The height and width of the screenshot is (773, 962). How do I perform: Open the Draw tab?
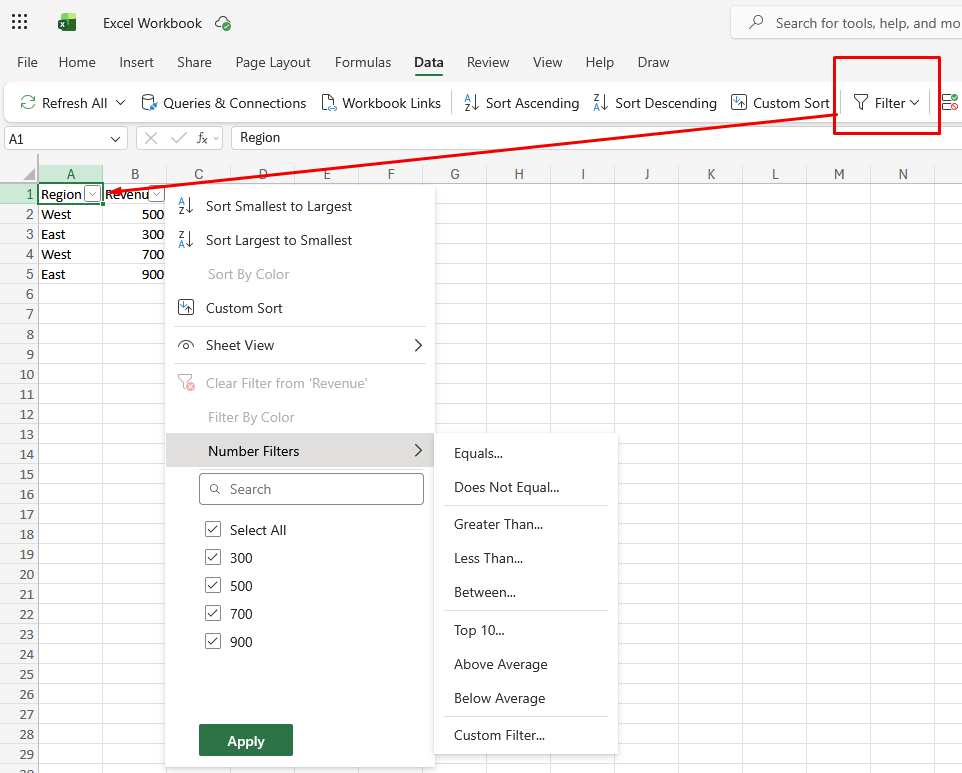[653, 63]
